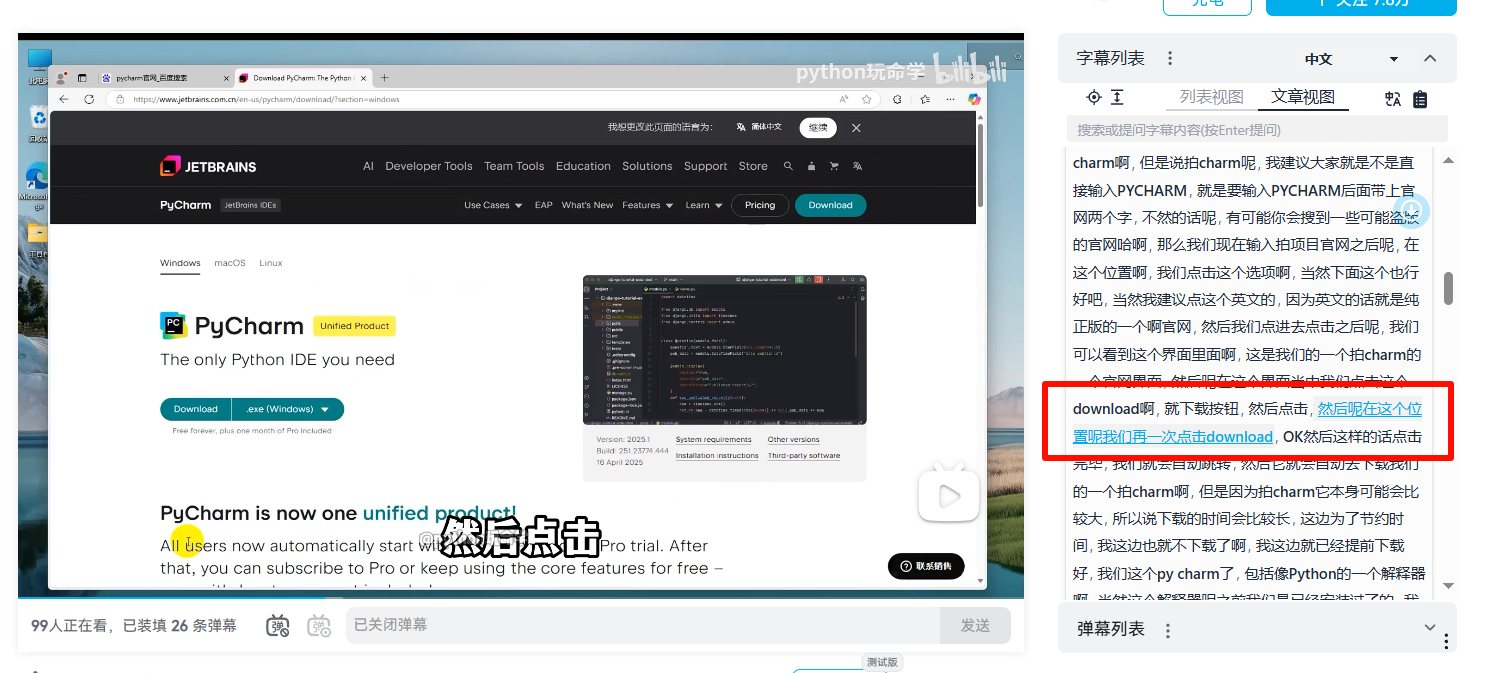Open Installation instructions link

click(x=717, y=456)
